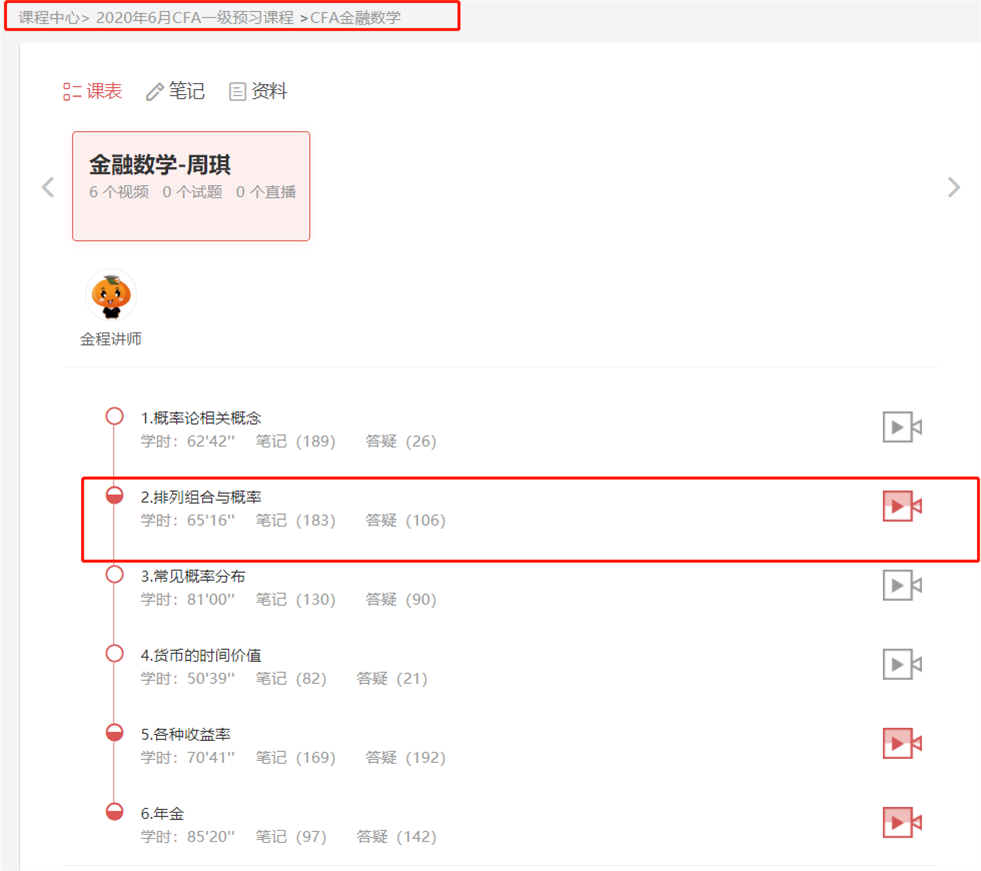Open lesson title 3.常见概率分布
The height and width of the screenshot is (871, 981).
click(193, 576)
